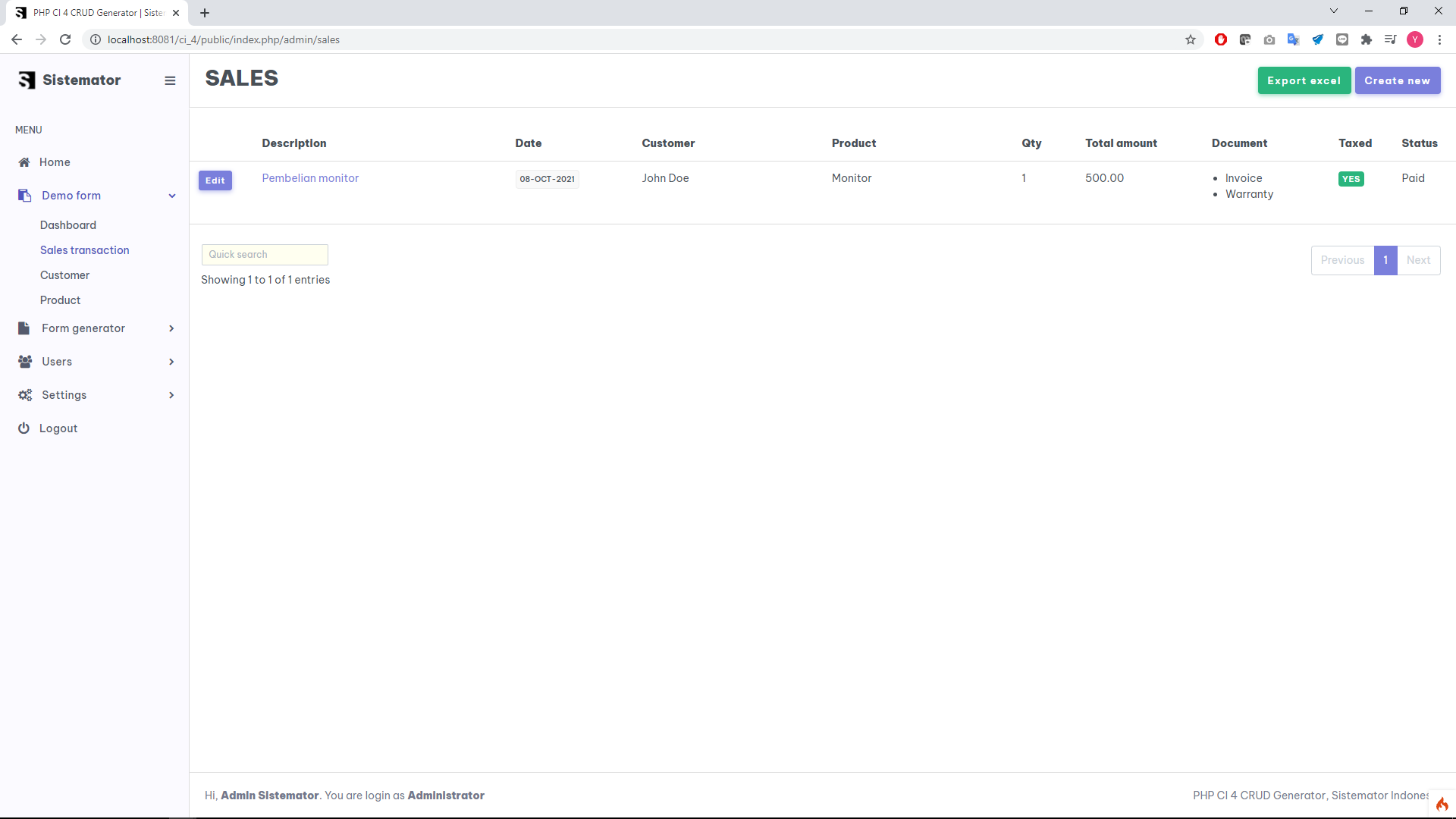This screenshot has height=819, width=1456.
Task: Click the Home house icon
Action: pyautogui.click(x=24, y=162)
